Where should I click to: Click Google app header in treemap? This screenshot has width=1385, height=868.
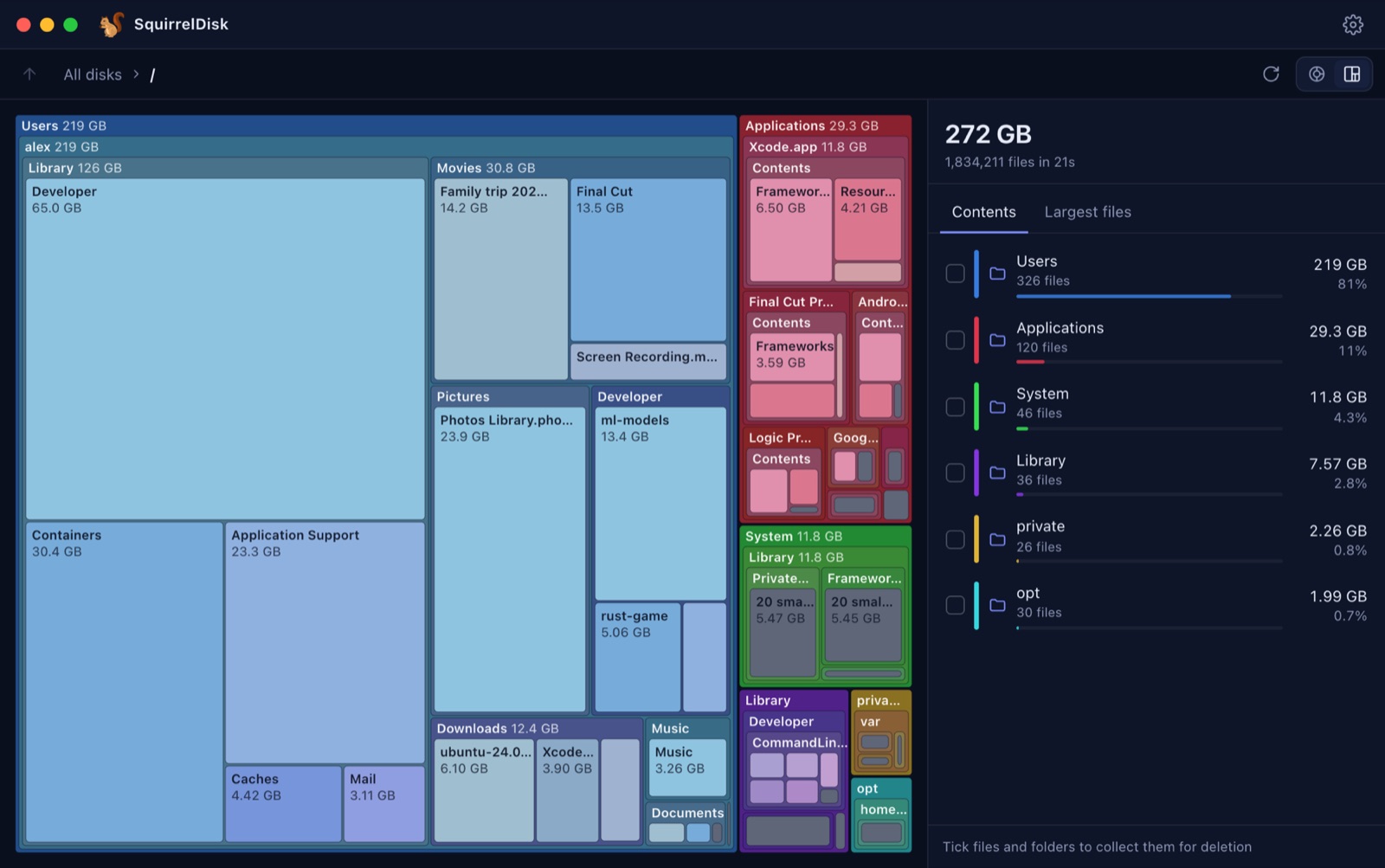(854, 438)
